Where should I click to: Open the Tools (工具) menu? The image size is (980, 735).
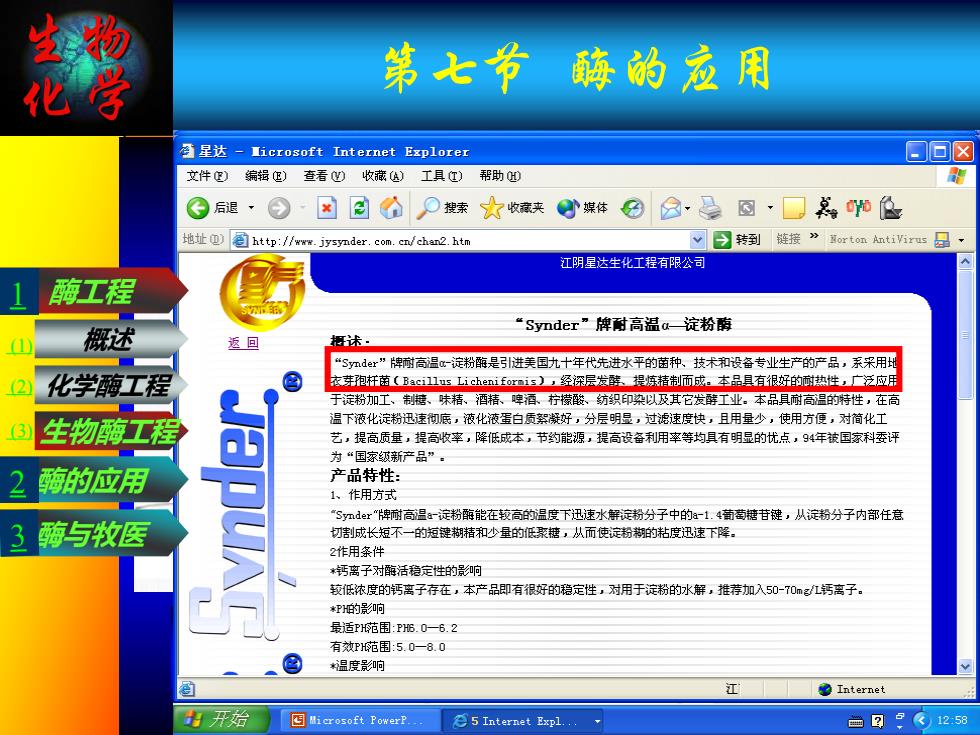(x=441, y=176)
